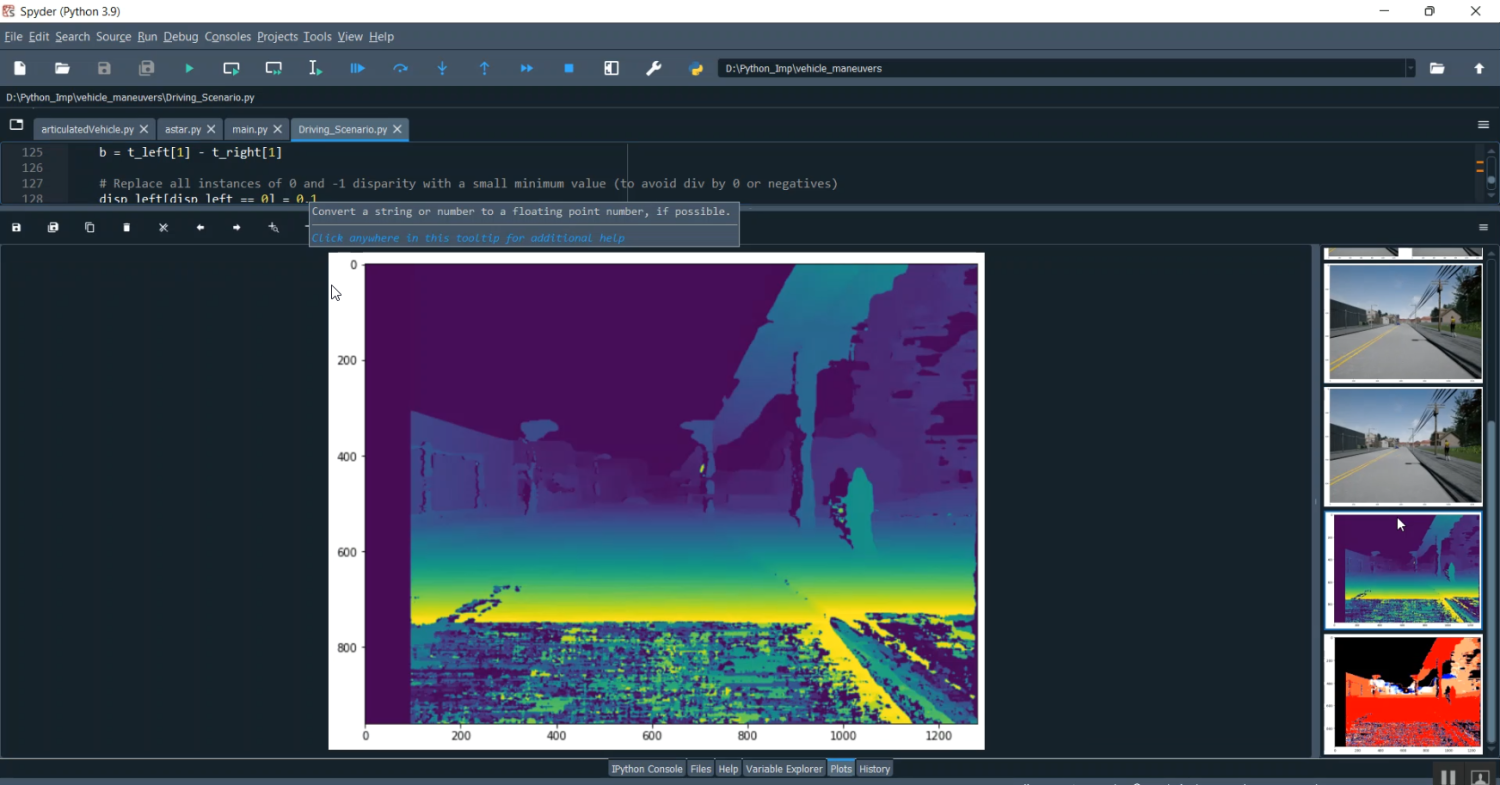1500x785 pixels.
Task: Run the file with the green play icon
Action: pos(189,68)
